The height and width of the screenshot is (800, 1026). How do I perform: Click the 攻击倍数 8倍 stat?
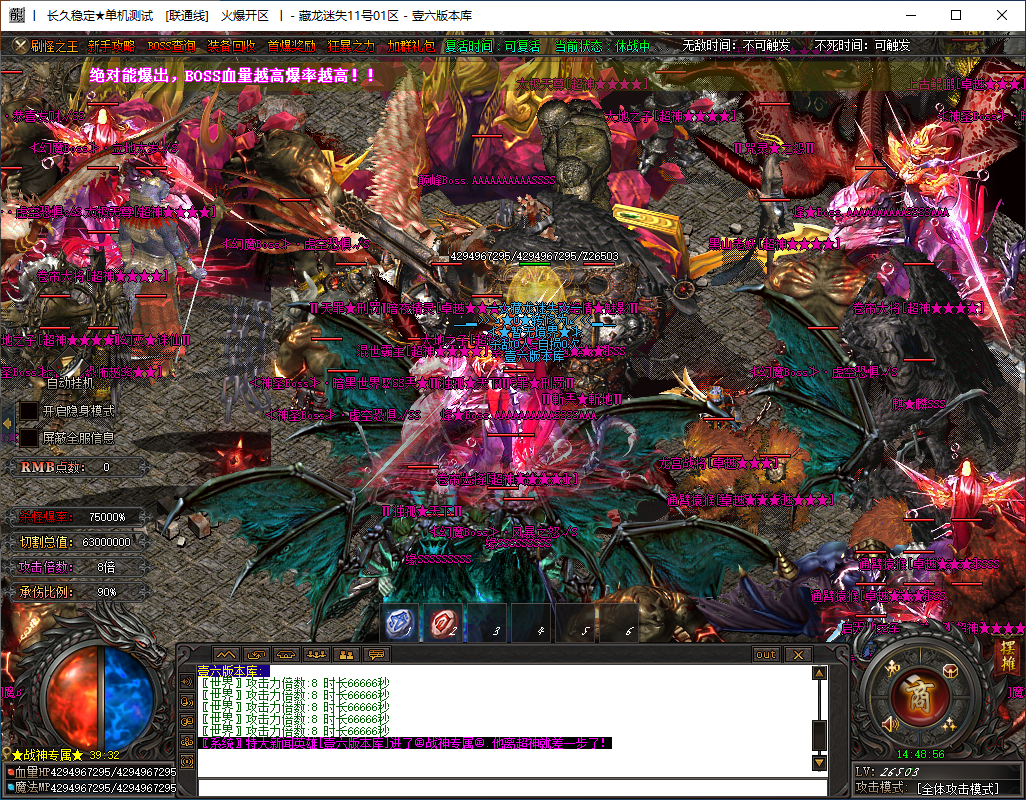pyautogui.click(x=77, y=567)
